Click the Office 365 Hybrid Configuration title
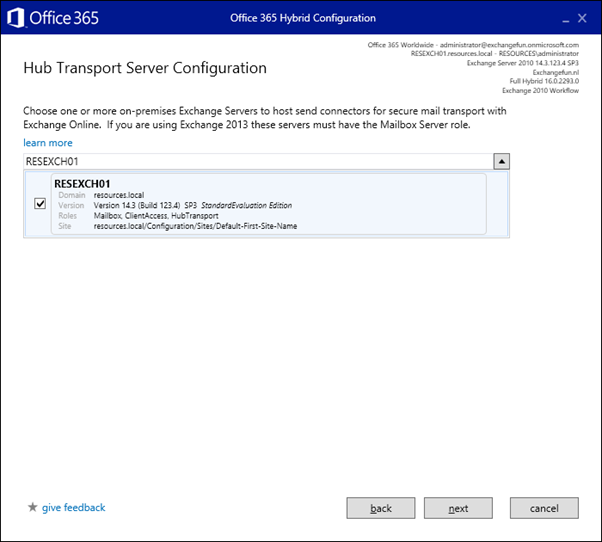This screenshot has width=602, height=542. click(303, 18)
